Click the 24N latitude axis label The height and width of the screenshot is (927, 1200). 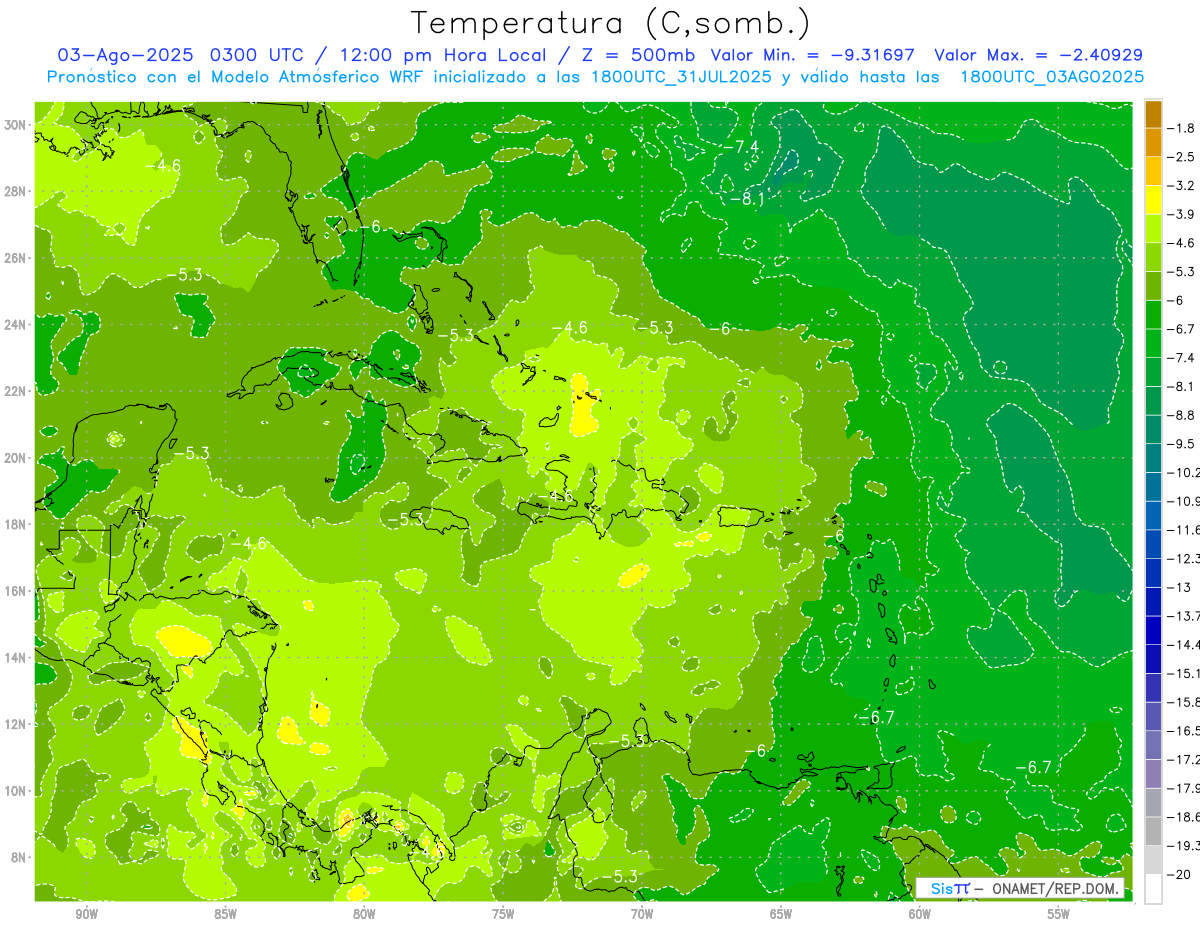click(x=16, y=325)
